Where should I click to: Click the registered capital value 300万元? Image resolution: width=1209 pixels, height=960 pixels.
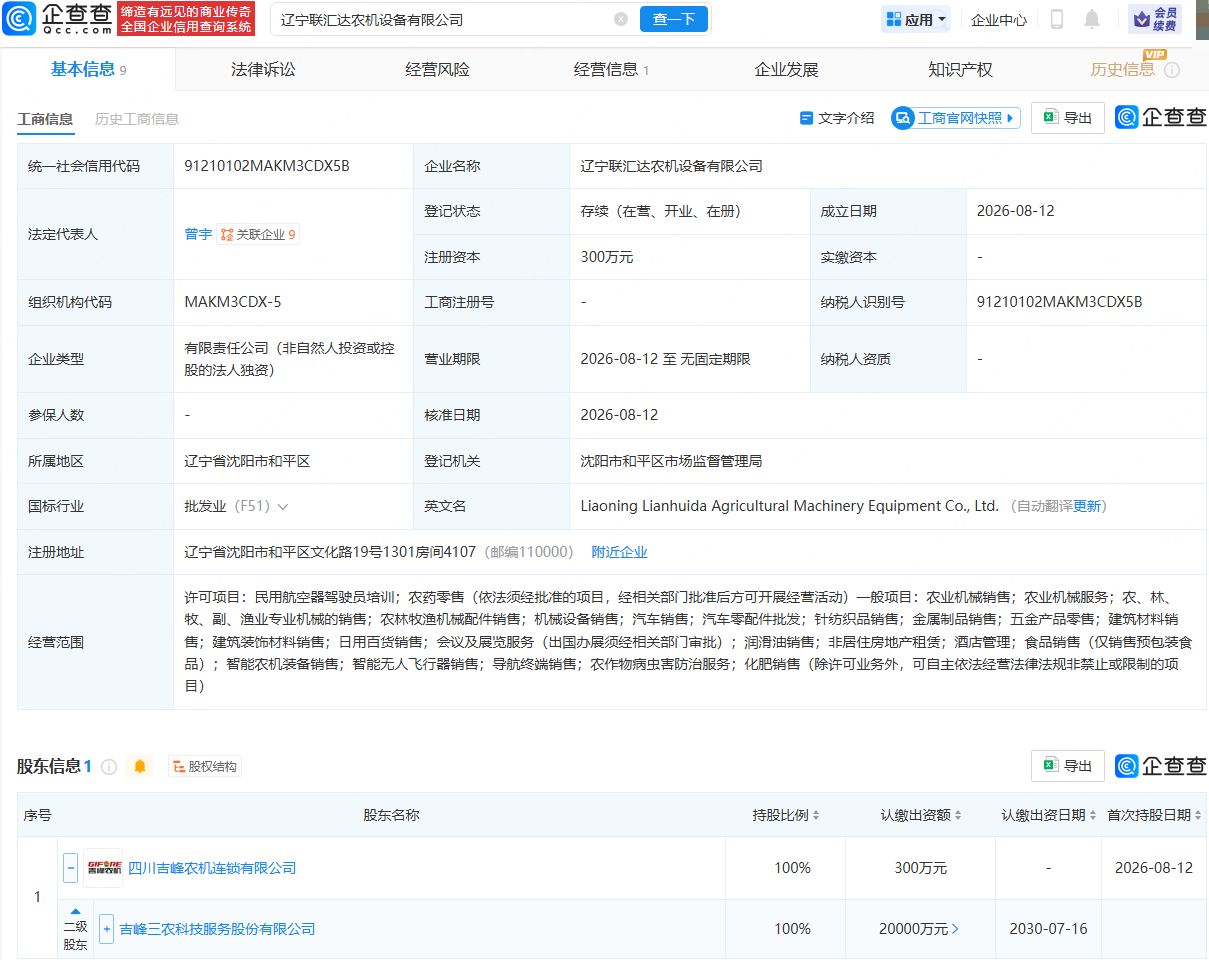[607, 257]
